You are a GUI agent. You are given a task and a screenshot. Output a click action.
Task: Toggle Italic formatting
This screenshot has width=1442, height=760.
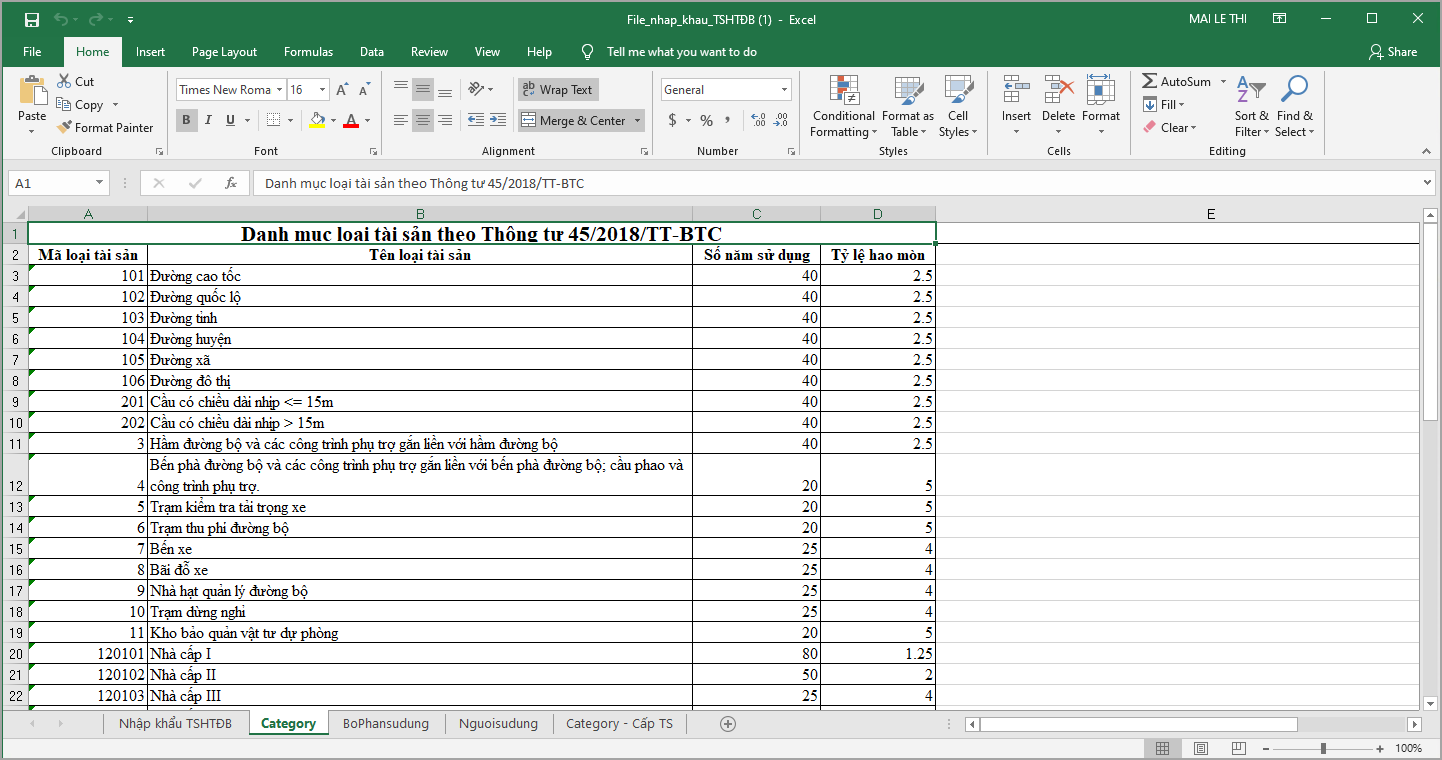click(x=208, y=120)
